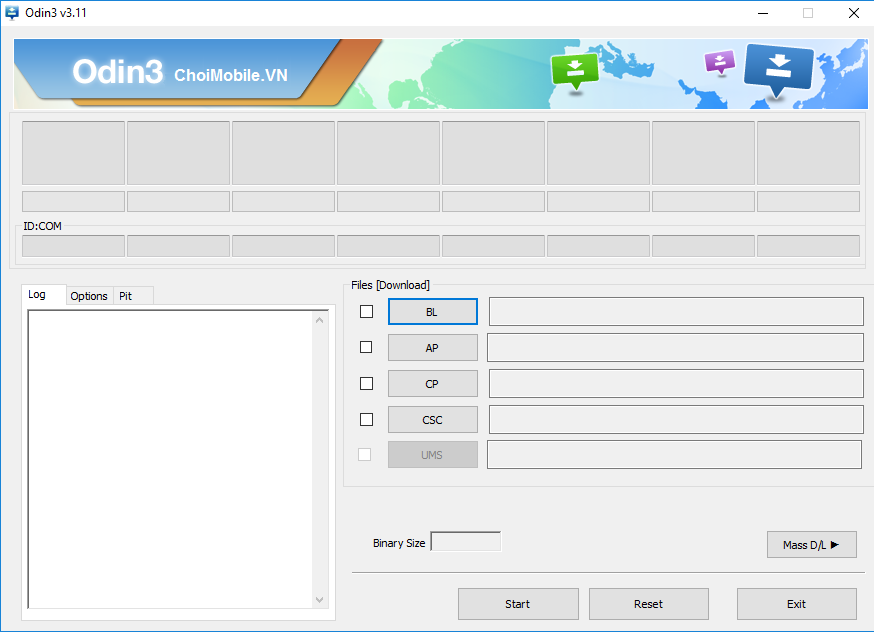
Task: Tick the AP file checkbox
Action: tap(366, 347)
